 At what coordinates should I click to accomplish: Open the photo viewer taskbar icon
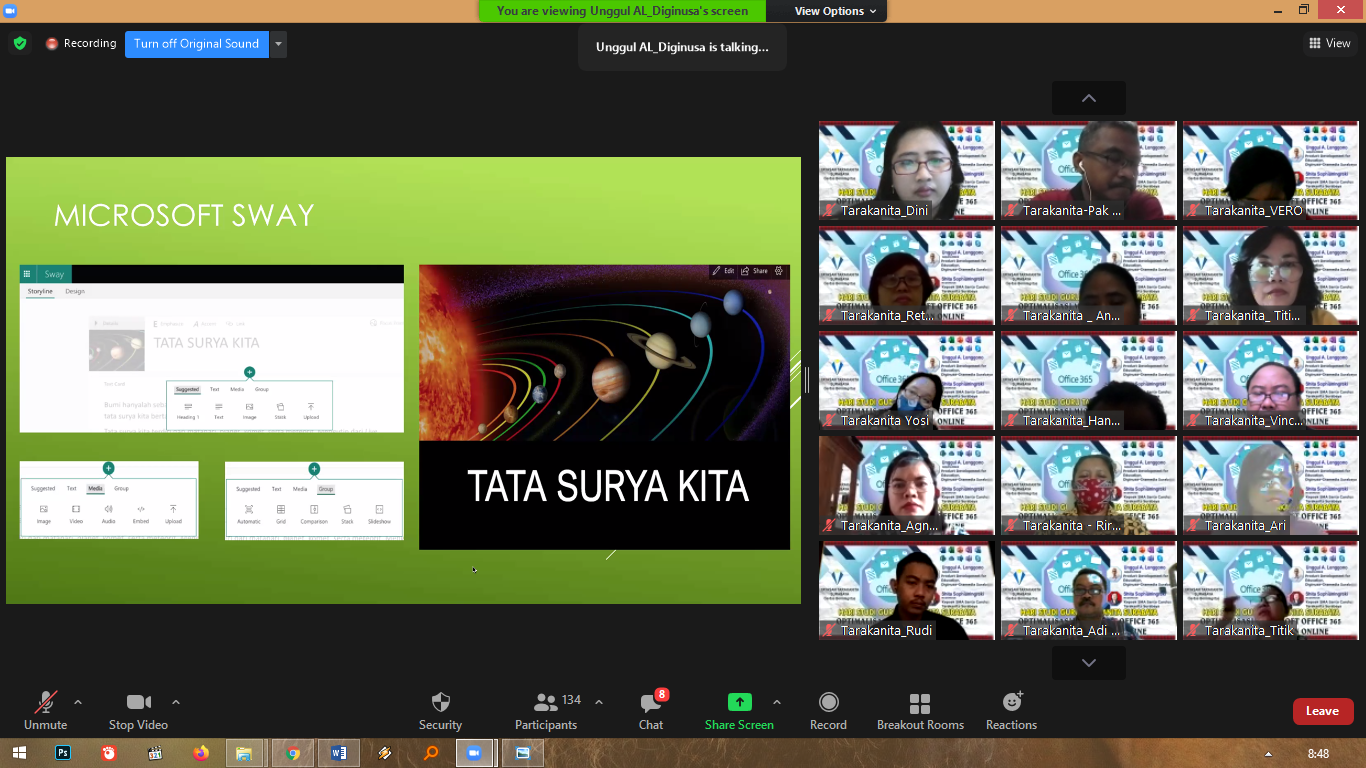click(x=523, y=753)
